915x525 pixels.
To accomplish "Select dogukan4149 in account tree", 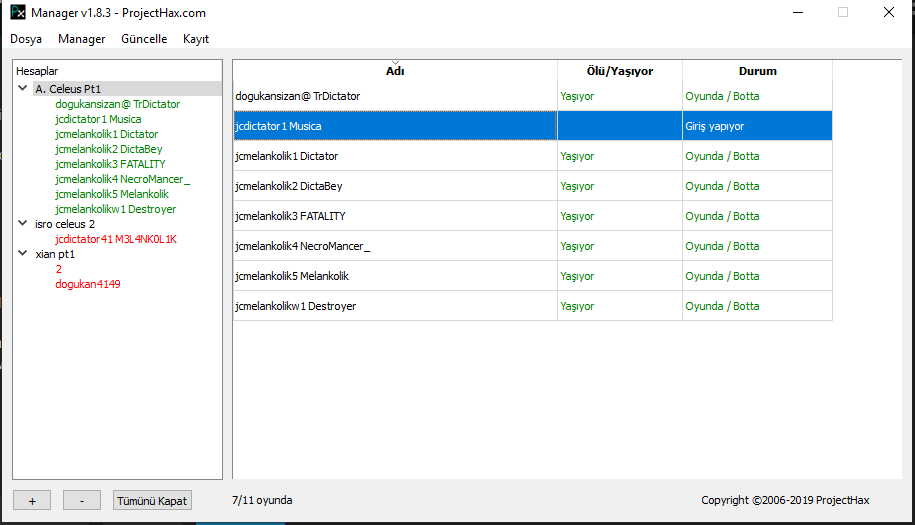I will click(88, 284).
